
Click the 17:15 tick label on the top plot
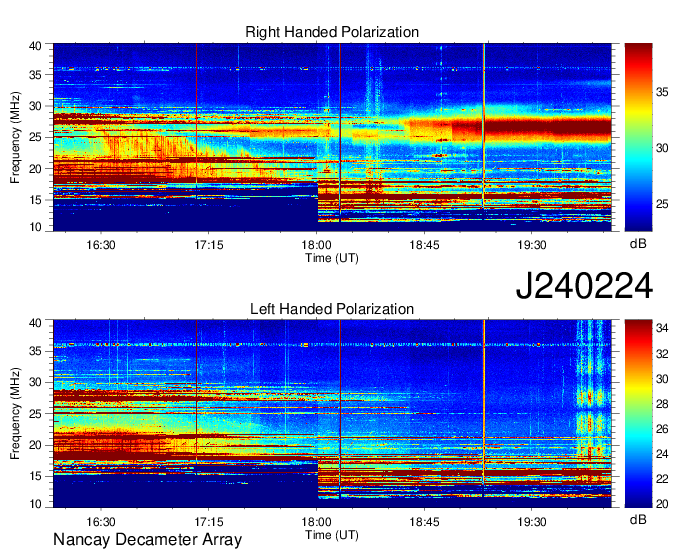[x=209, y=245]
